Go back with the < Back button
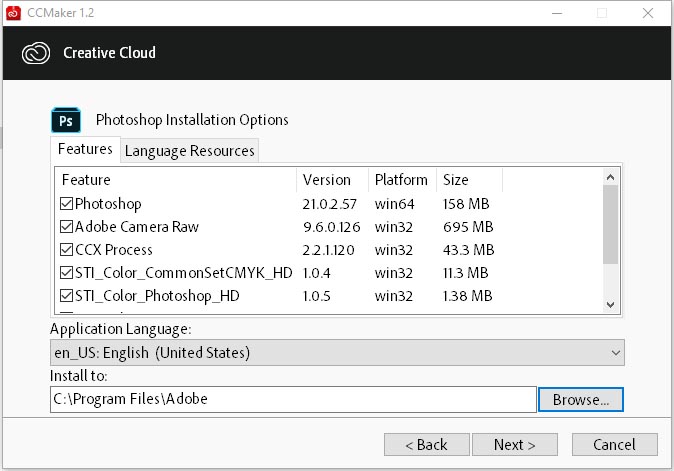This screenshot has width=674, height=471. pyautogui.click(x=426, y=444)
